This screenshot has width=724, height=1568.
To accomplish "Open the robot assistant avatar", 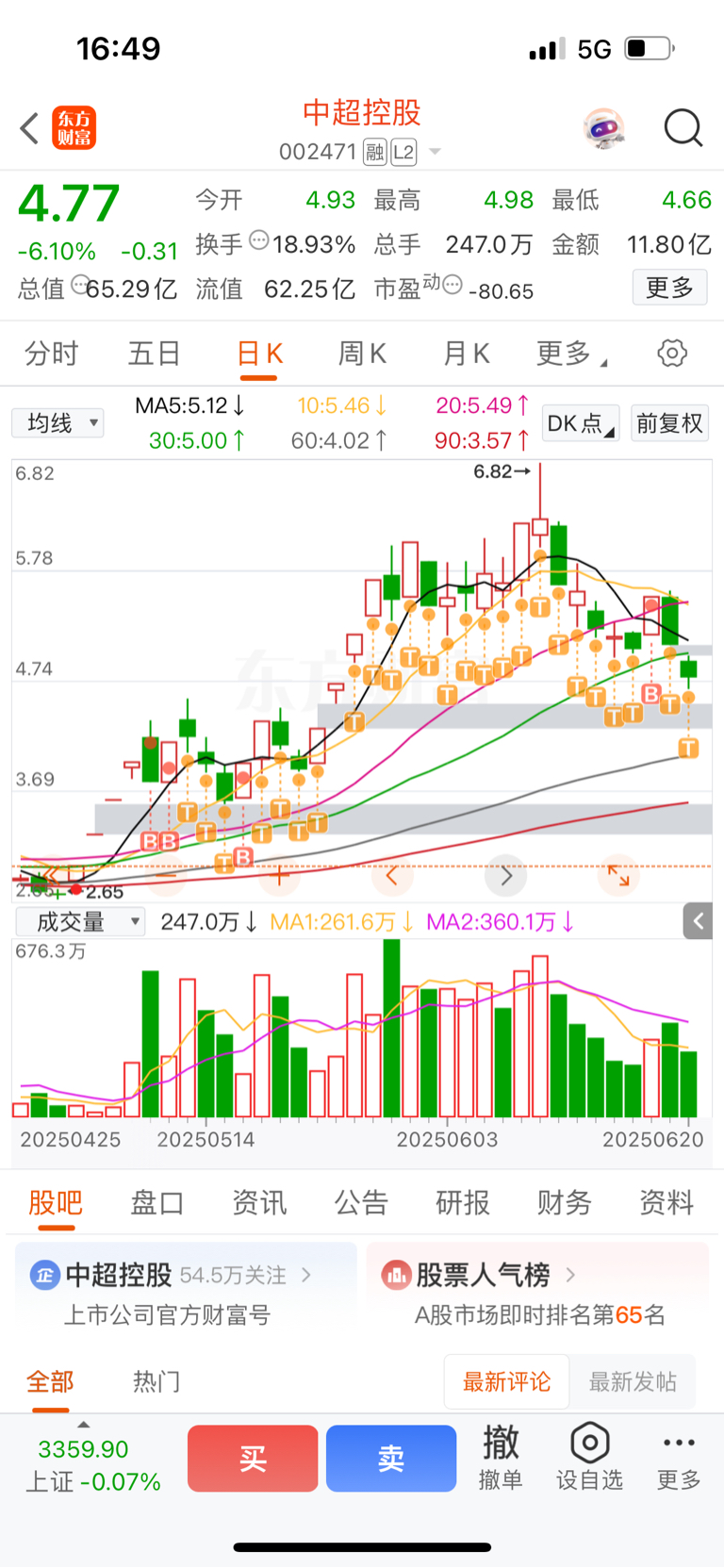I will (603, 128).
